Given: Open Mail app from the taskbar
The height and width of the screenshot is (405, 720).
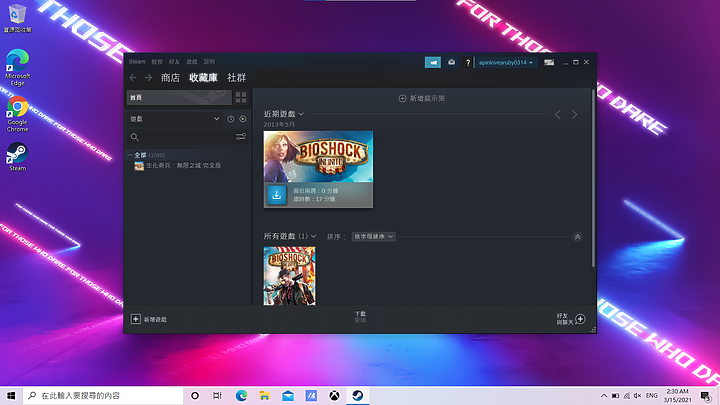Looking at the screenshot, I should pyautogui.click(x=288, y=395).
